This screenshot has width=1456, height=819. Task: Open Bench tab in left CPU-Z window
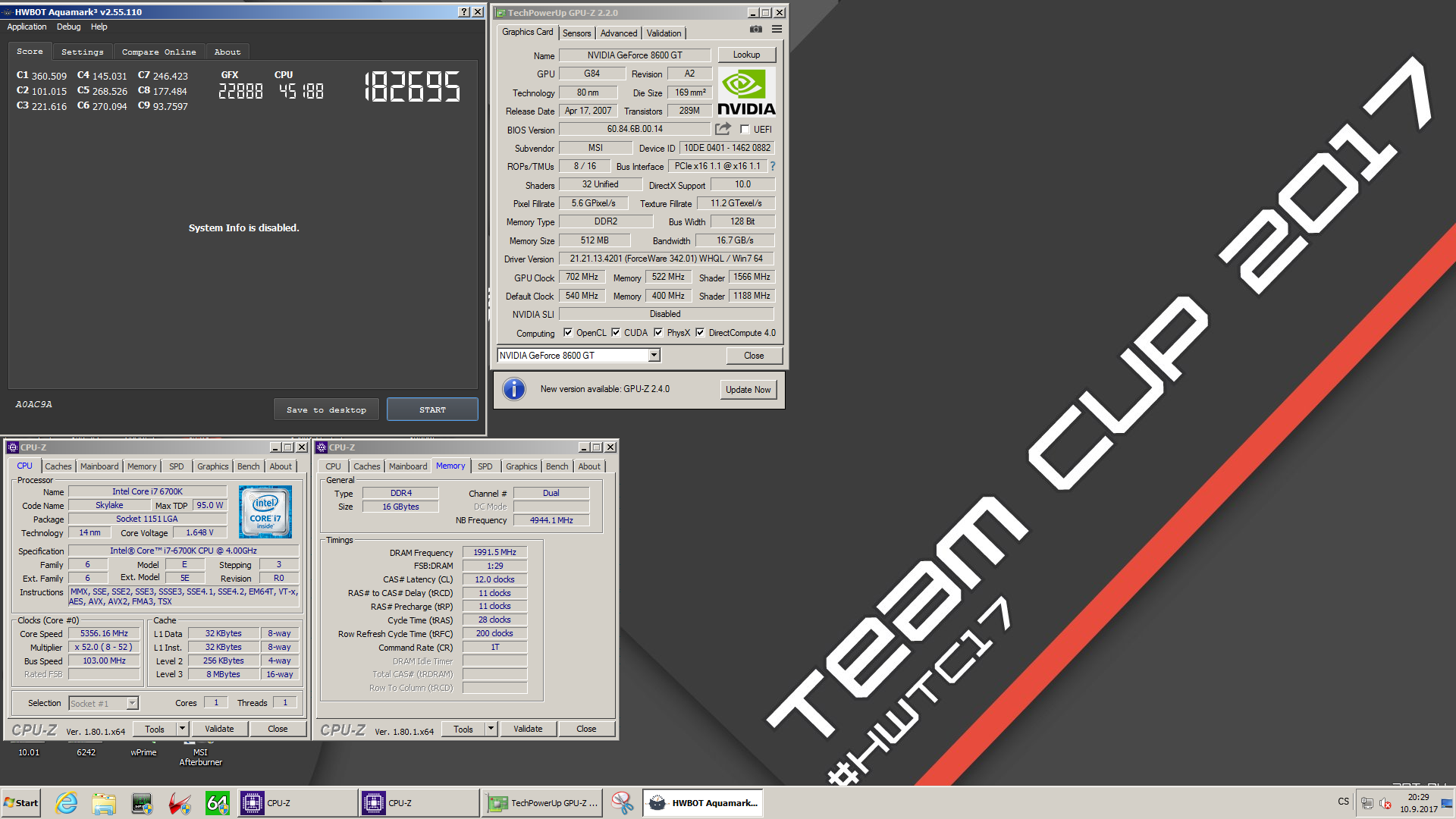point(248,466)
